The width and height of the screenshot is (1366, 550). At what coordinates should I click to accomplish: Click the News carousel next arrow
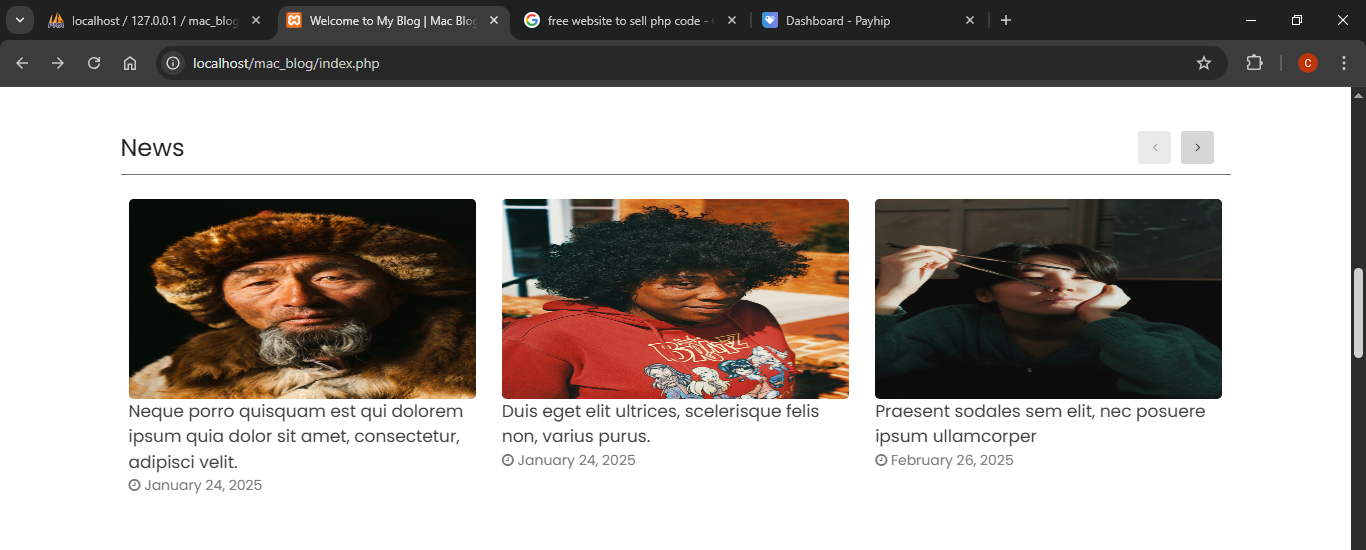click(x=1197, y=147)
